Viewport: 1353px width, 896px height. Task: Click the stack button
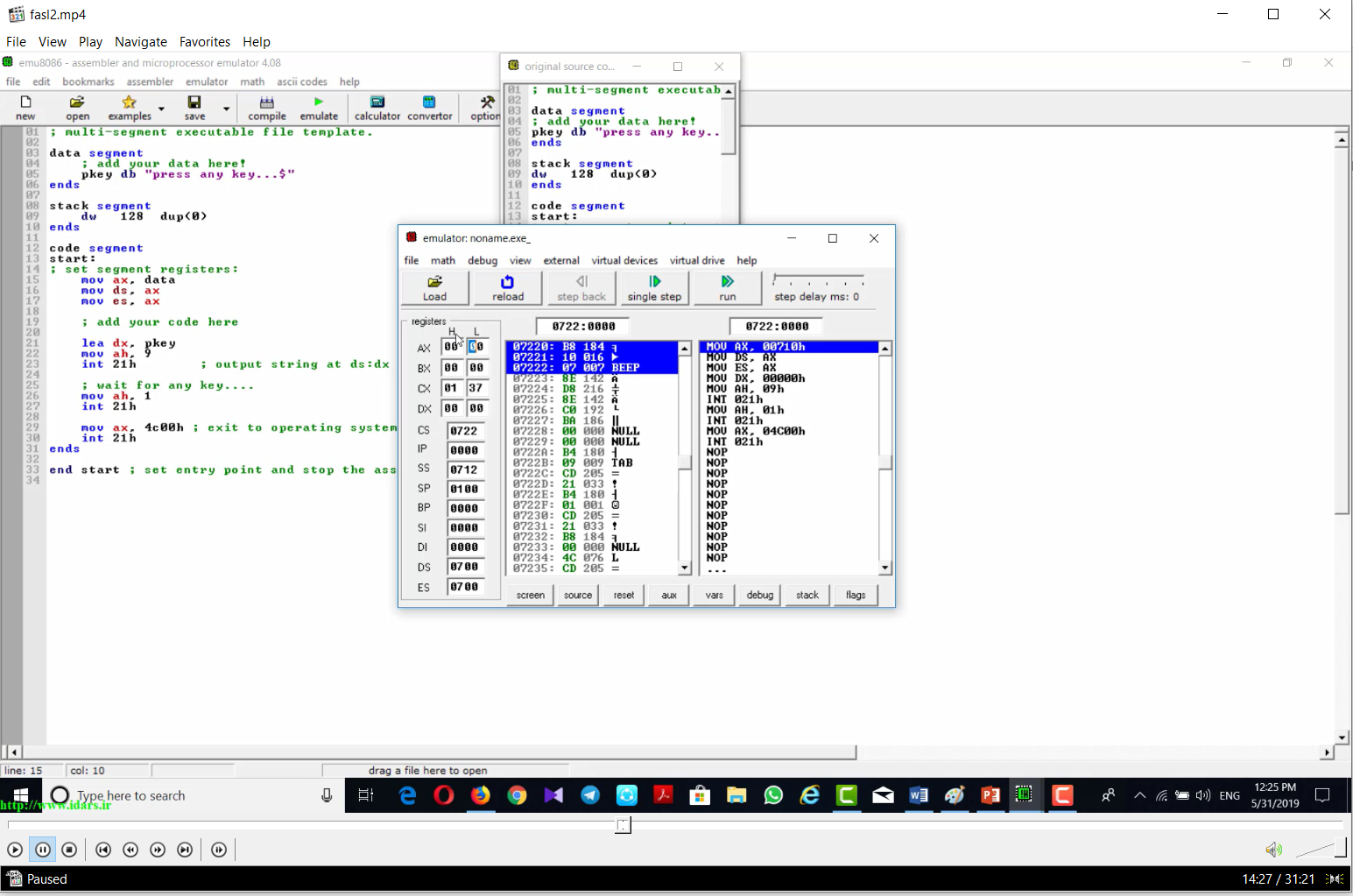[x=807, y=596]
